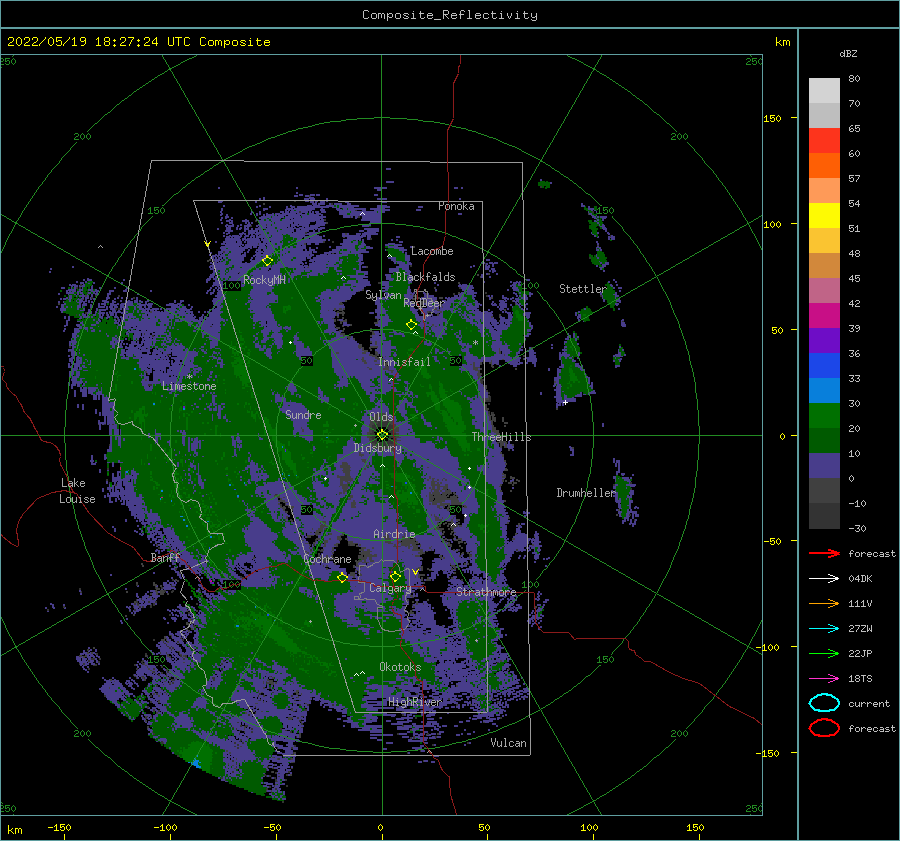Click the green 22JP arrow icon
900x841 pixels.
(824, 653)
